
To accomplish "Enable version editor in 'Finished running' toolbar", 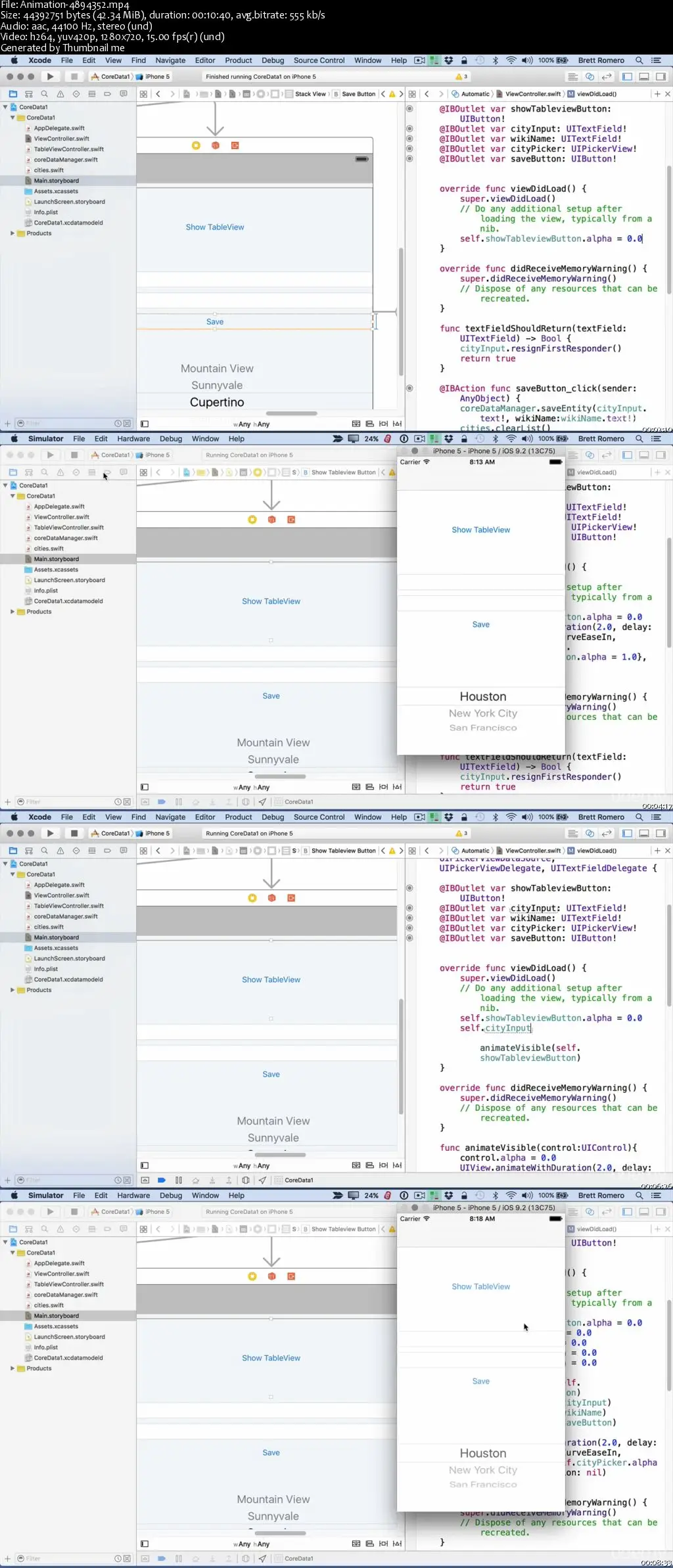I will (x=607, y=77).
